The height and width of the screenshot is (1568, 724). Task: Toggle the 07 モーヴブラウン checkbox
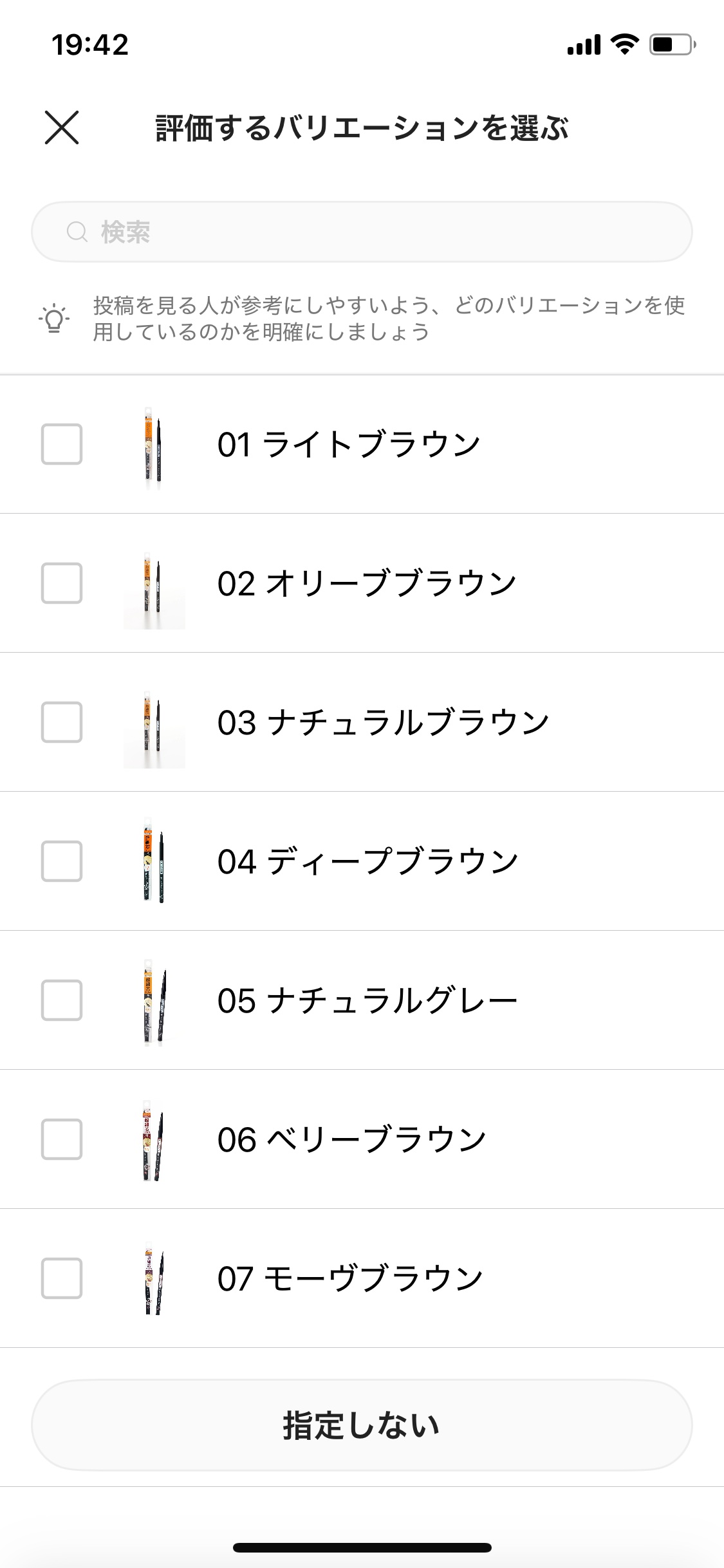[x=62, y=1278]
